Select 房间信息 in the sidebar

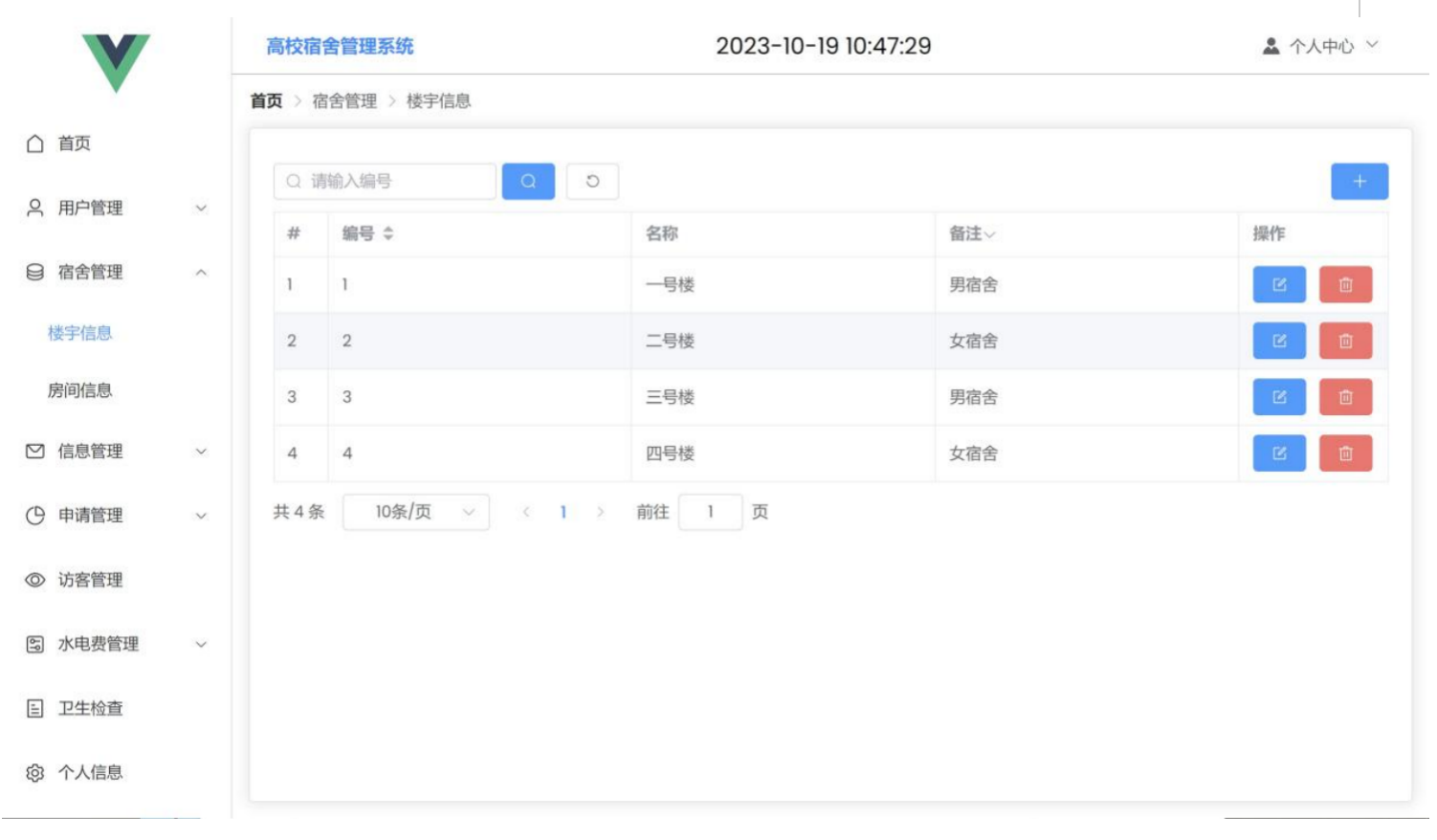point(80,390)
